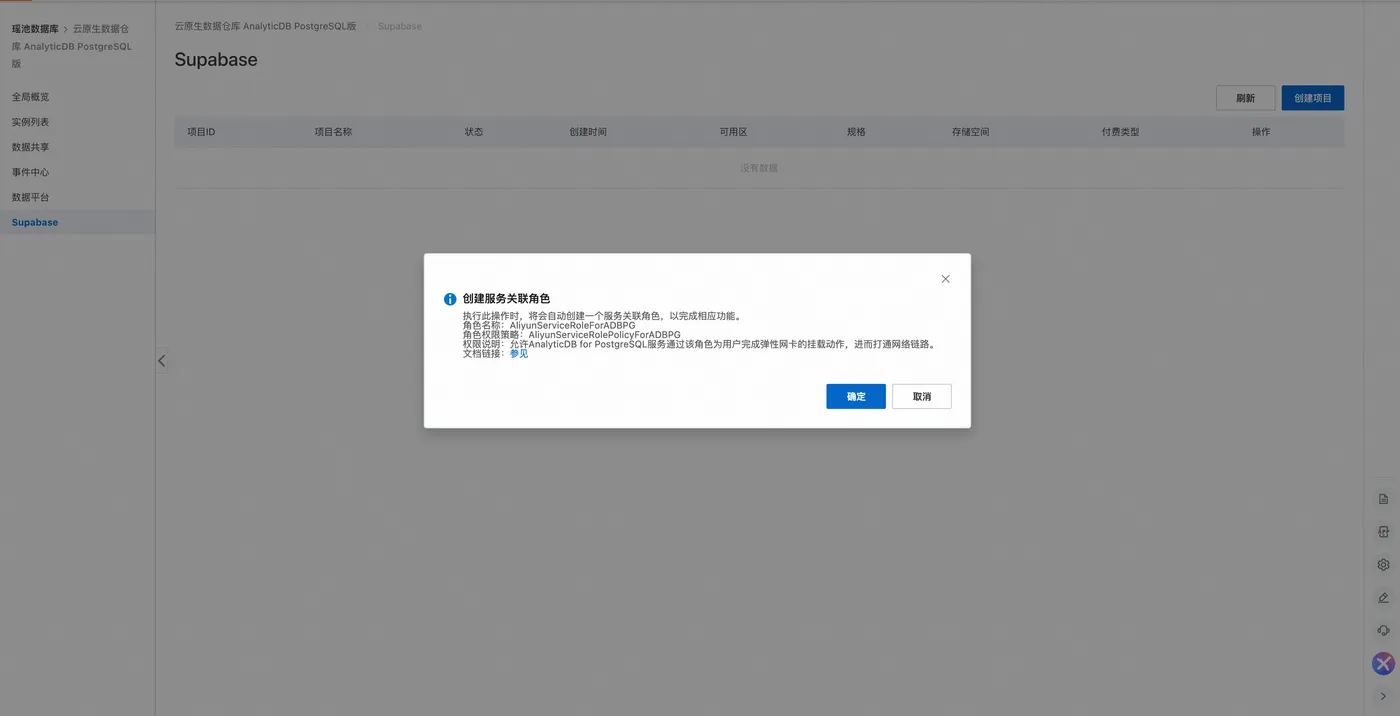This screenshot has width=1400, height=716.
Task: Click the AliyunServiceRolePolicyForADBPG policy text
Action: coord(605,335)
